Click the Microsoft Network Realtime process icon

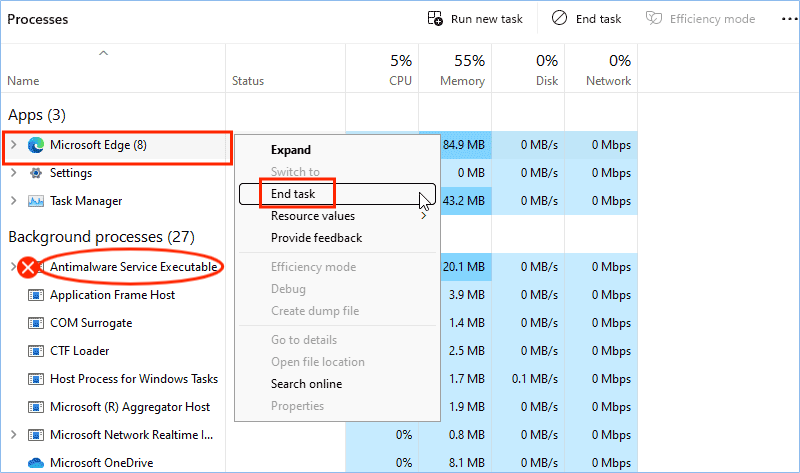[x=36, y=435]
